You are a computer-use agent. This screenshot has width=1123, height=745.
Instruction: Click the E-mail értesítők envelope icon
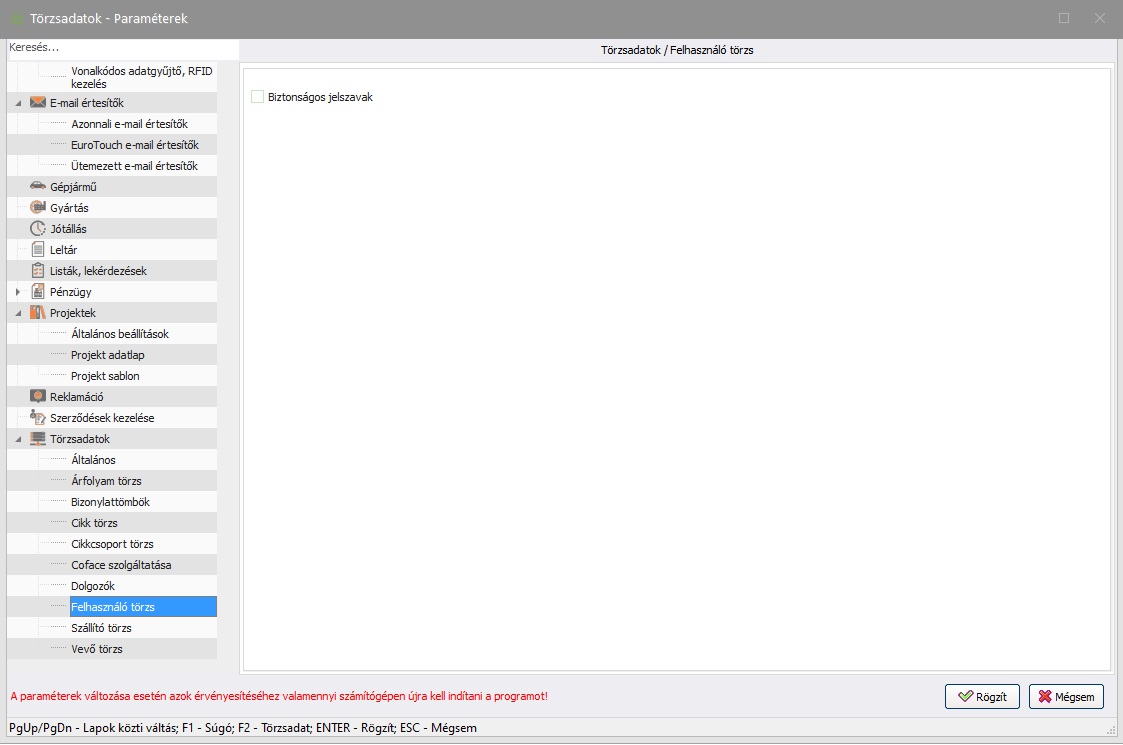coord(38,103)
